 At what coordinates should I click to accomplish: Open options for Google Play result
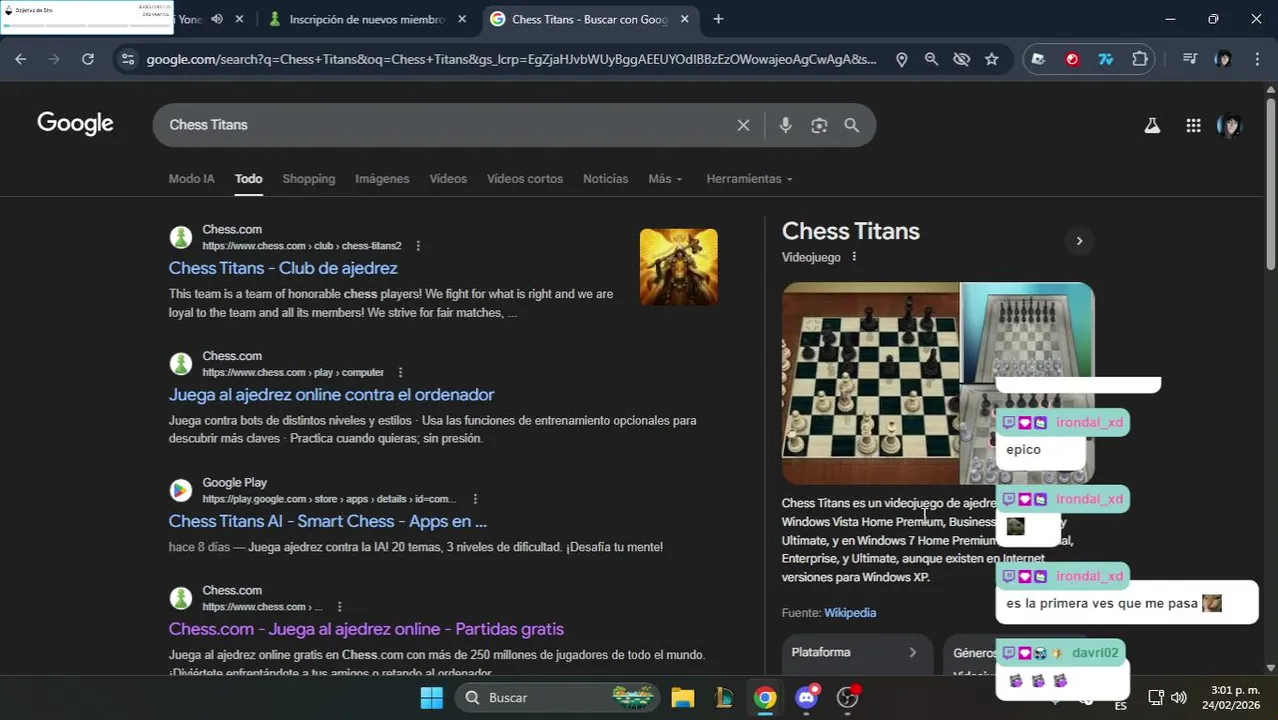click(x=475, y=499)
